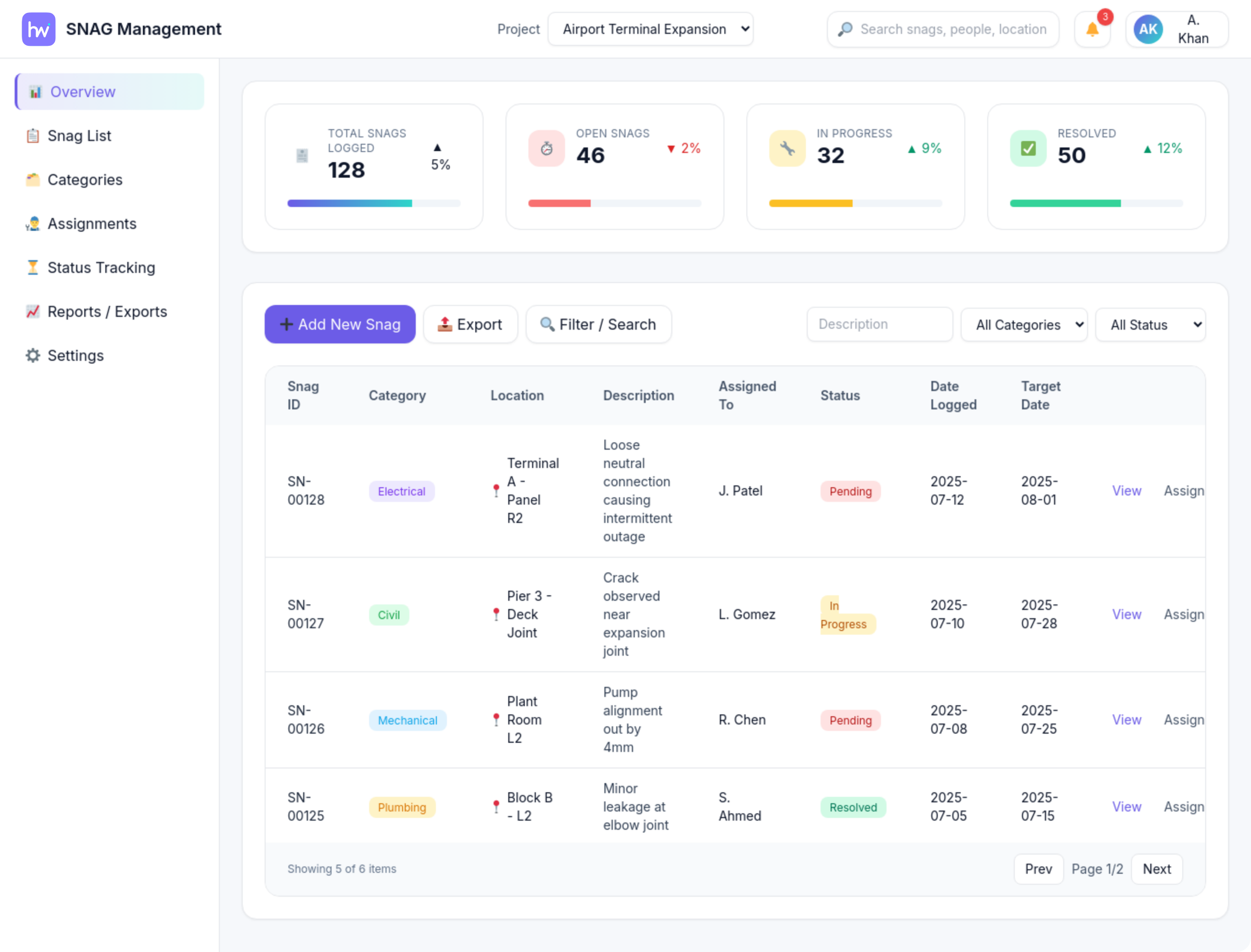This screenshot has width=1251, height=952.
Task: Expand the All Status dropdown
Action: [1150, 325]
